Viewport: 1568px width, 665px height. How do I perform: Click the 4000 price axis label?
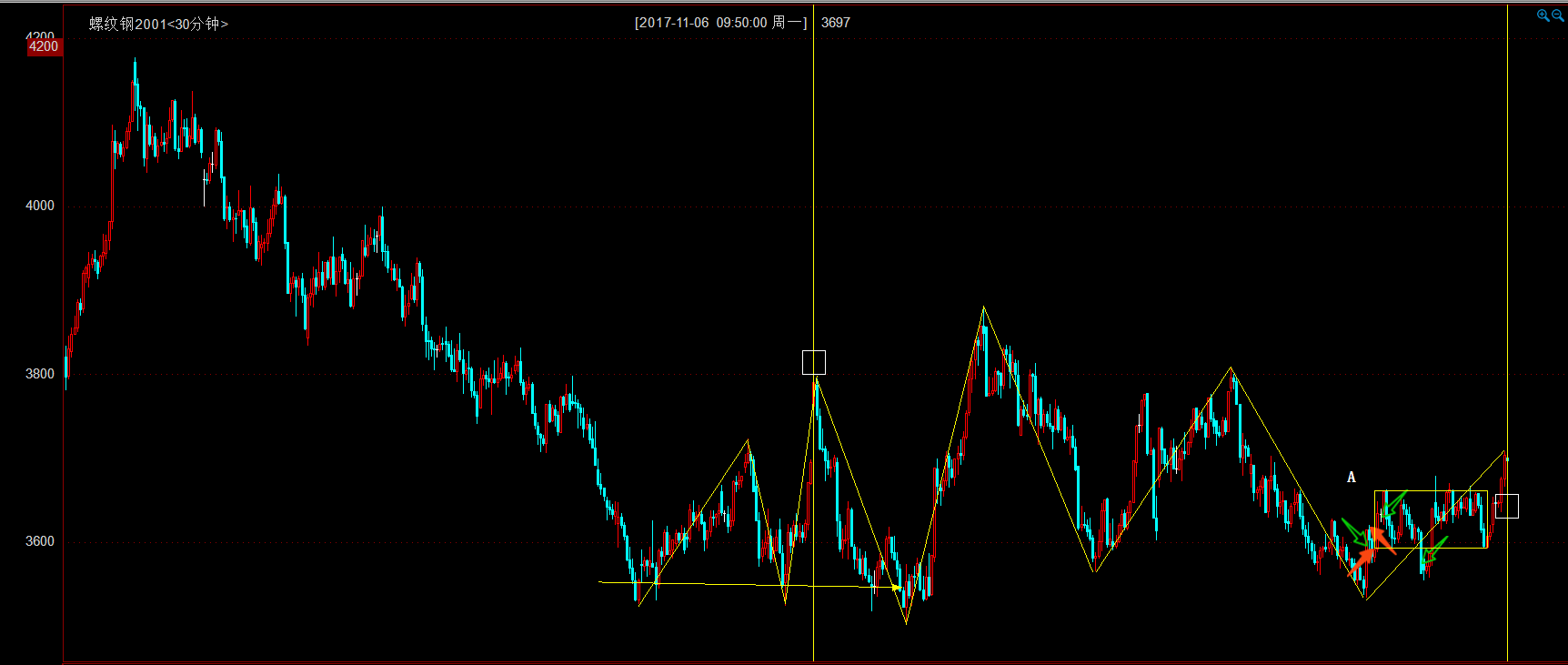pos(40,206)
